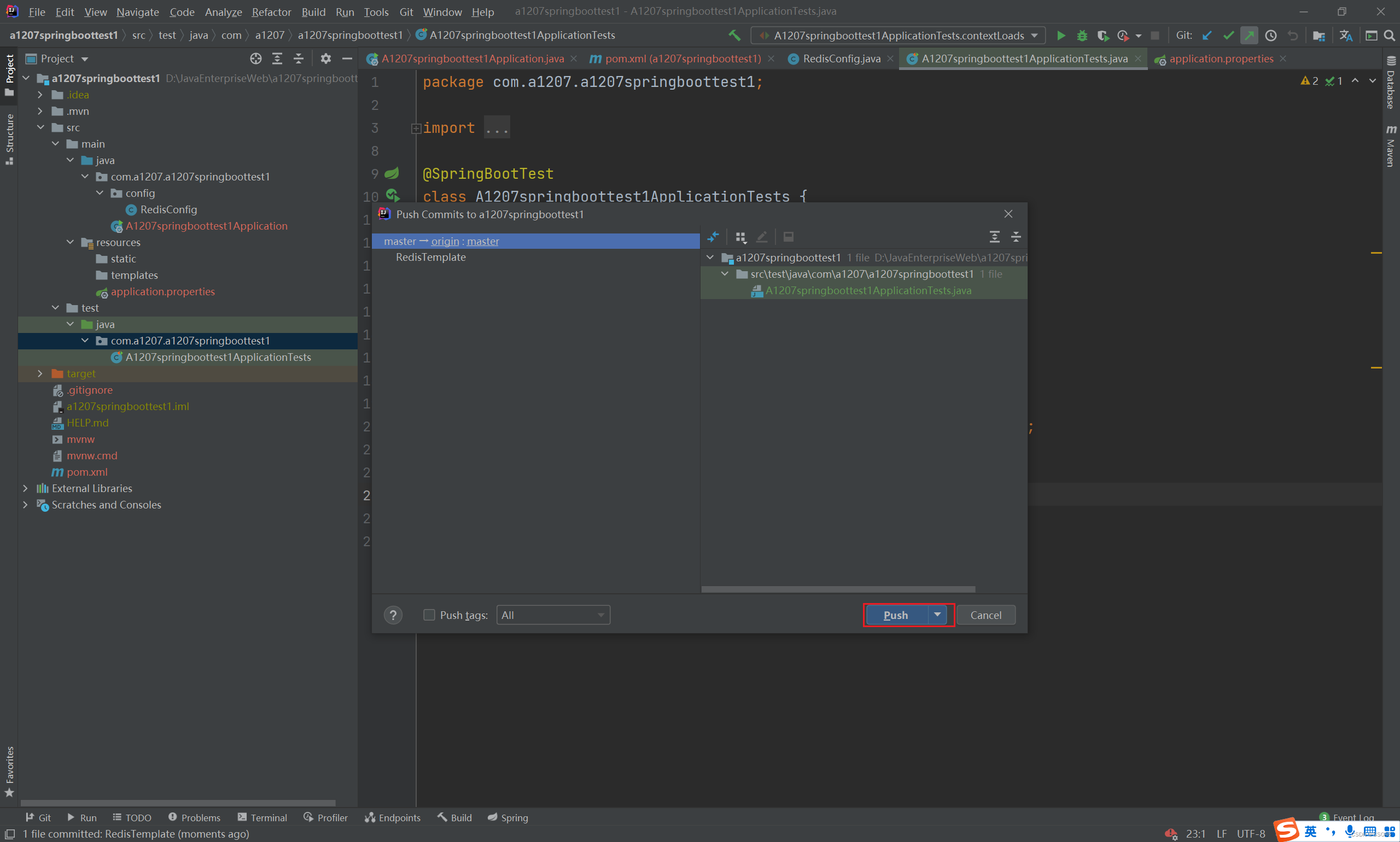Image resolution: width=1400 pixels, height=842 pixels.
Task: Hide the Project tool window
Action: click(347, 59)
